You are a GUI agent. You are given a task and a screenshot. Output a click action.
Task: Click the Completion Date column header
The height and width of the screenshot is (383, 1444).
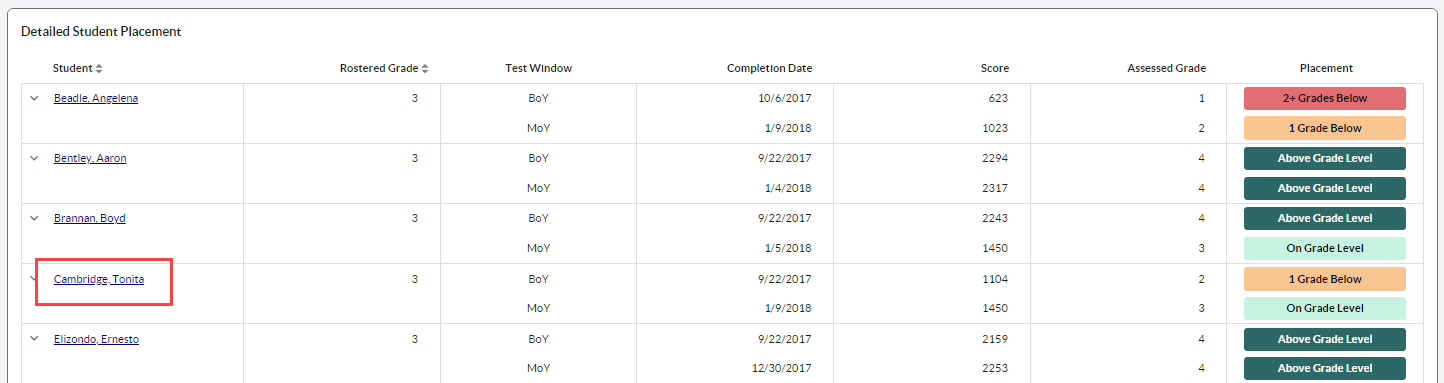(x=769, y=68)
